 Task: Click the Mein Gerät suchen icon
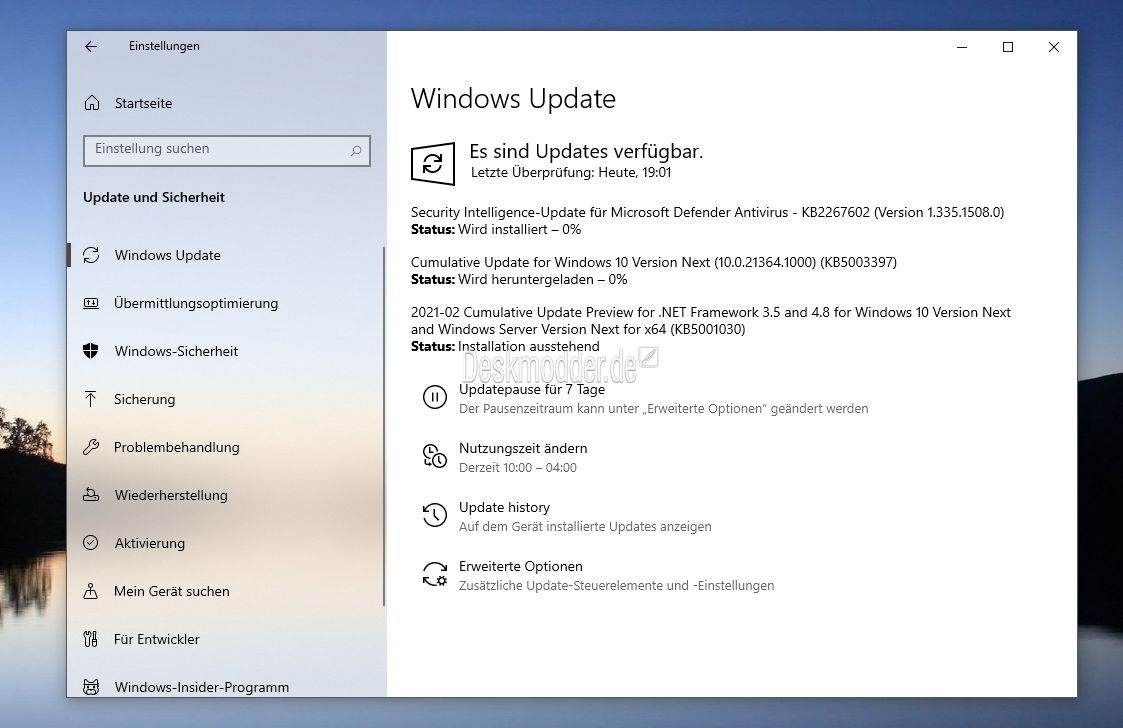91,591
